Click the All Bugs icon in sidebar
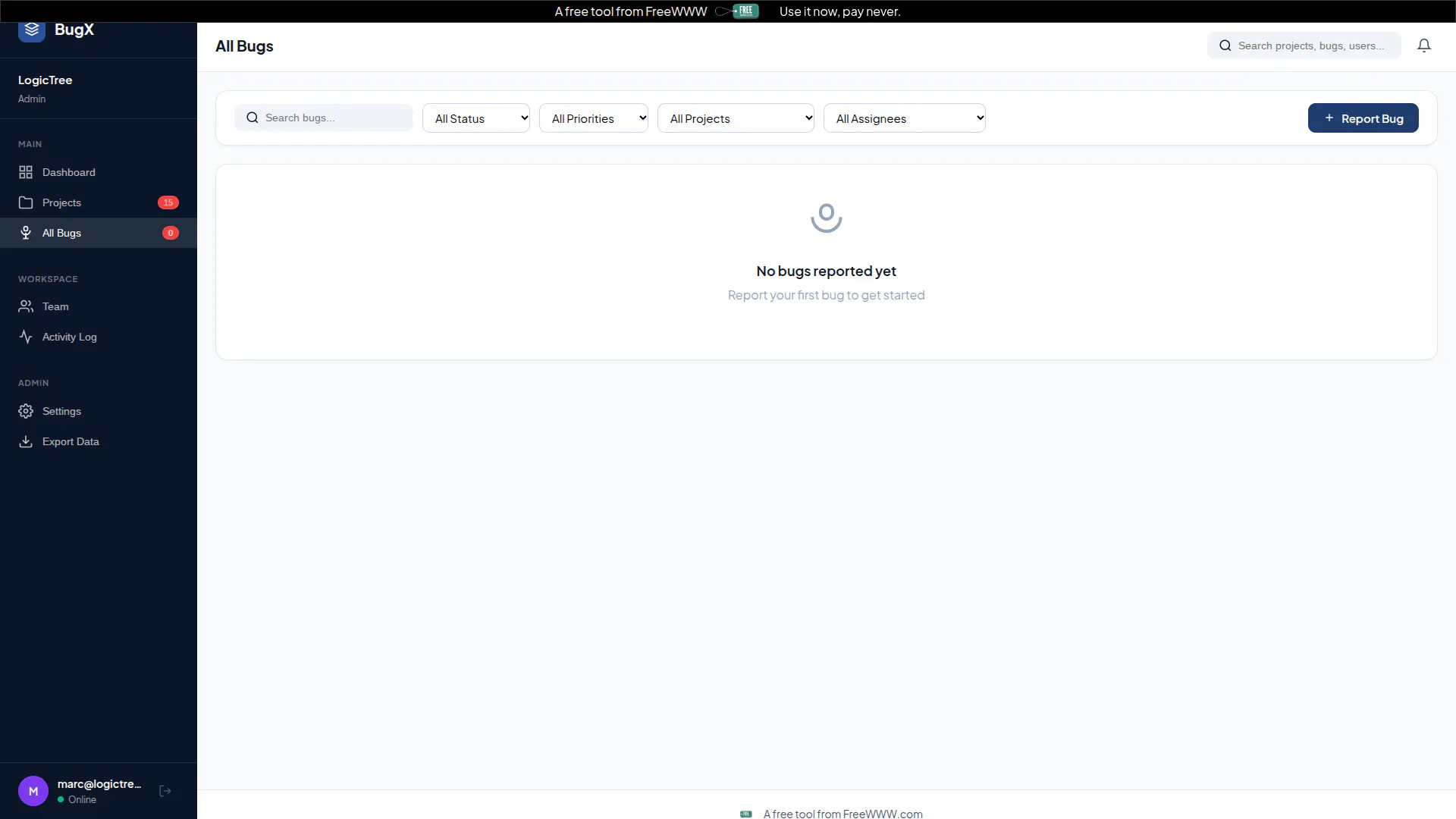 point(26,233)
